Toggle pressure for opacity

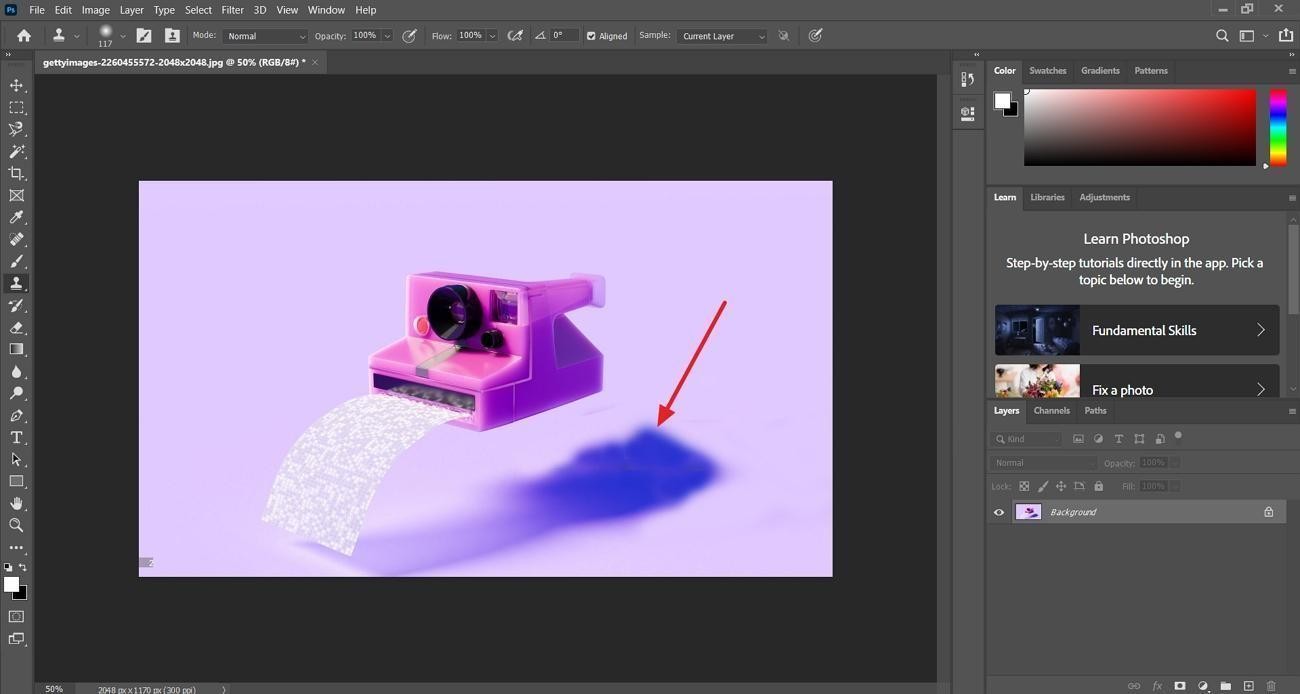pos(409,35)
